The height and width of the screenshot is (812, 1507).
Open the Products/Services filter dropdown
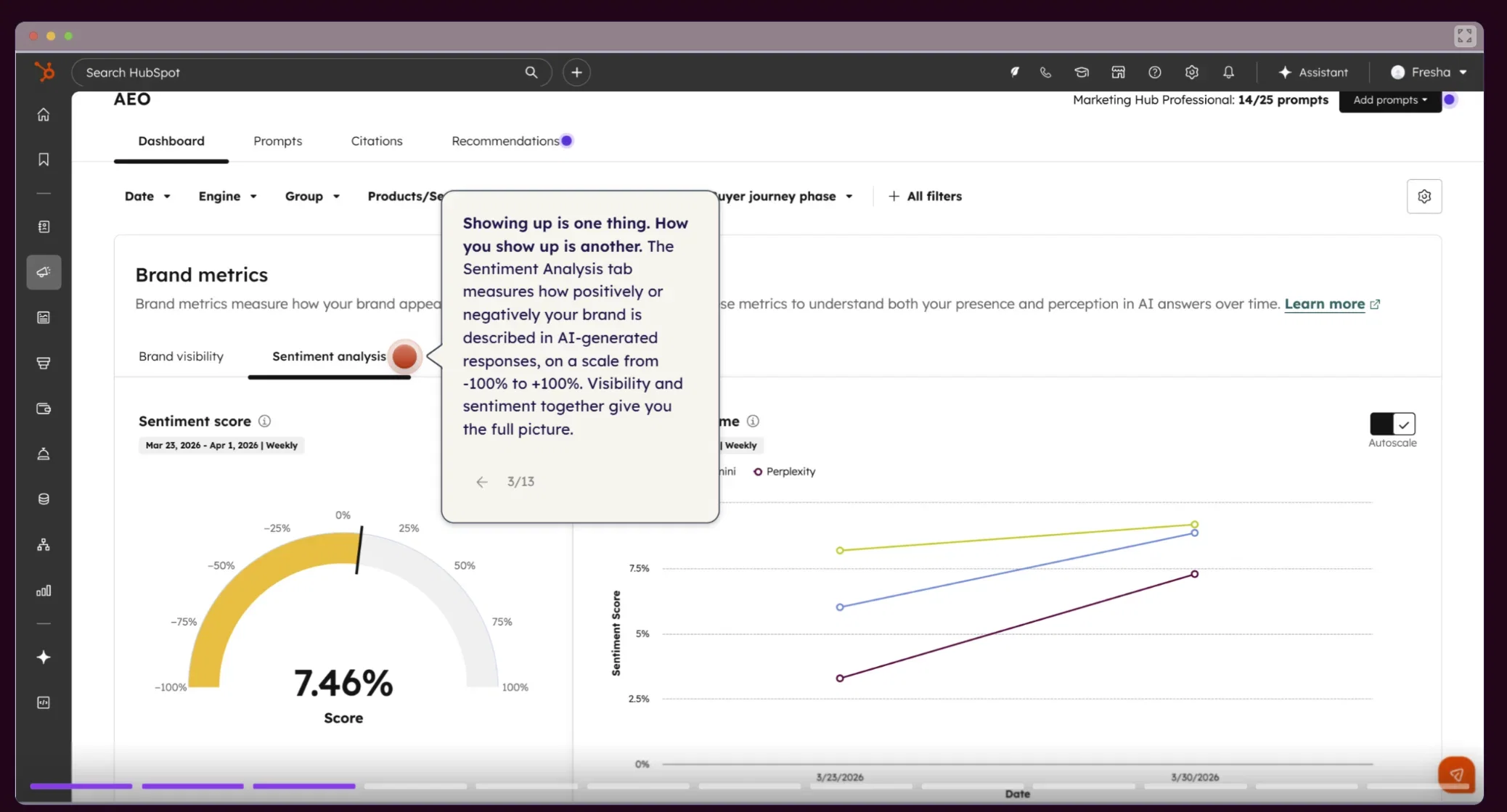404,196
